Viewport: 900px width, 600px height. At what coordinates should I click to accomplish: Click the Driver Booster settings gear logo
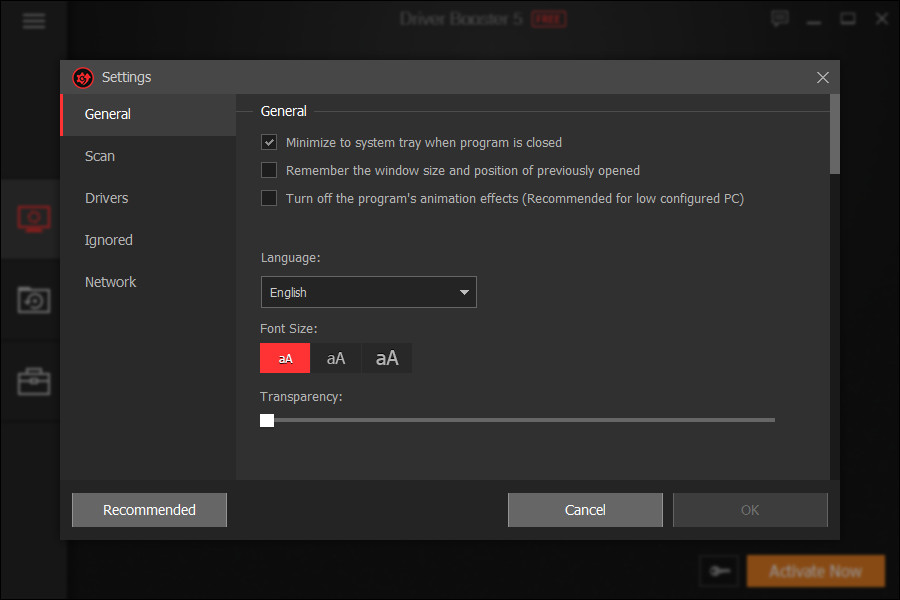click(x=84, y=77)
